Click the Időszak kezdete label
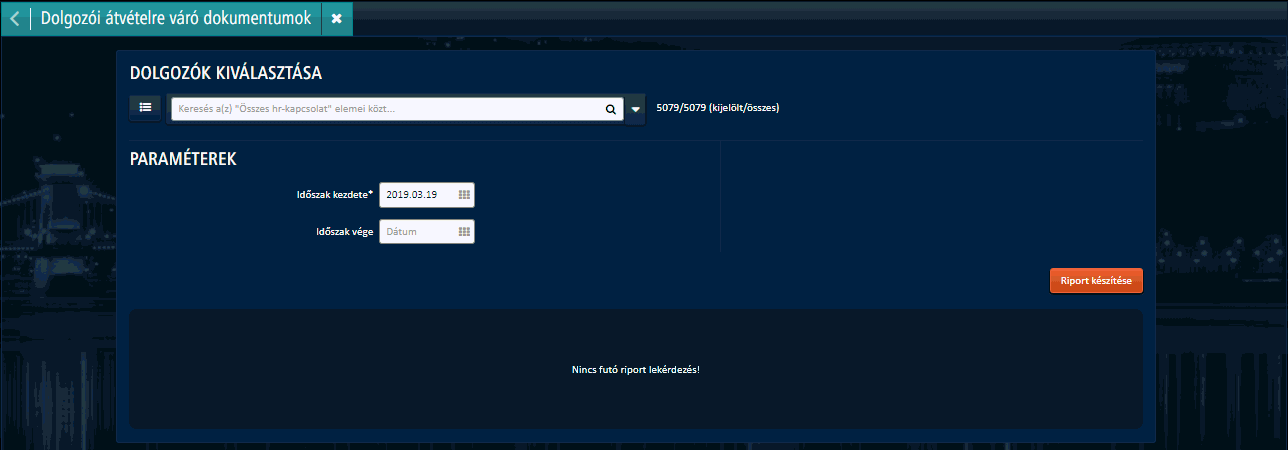 (x=328, y=195)
